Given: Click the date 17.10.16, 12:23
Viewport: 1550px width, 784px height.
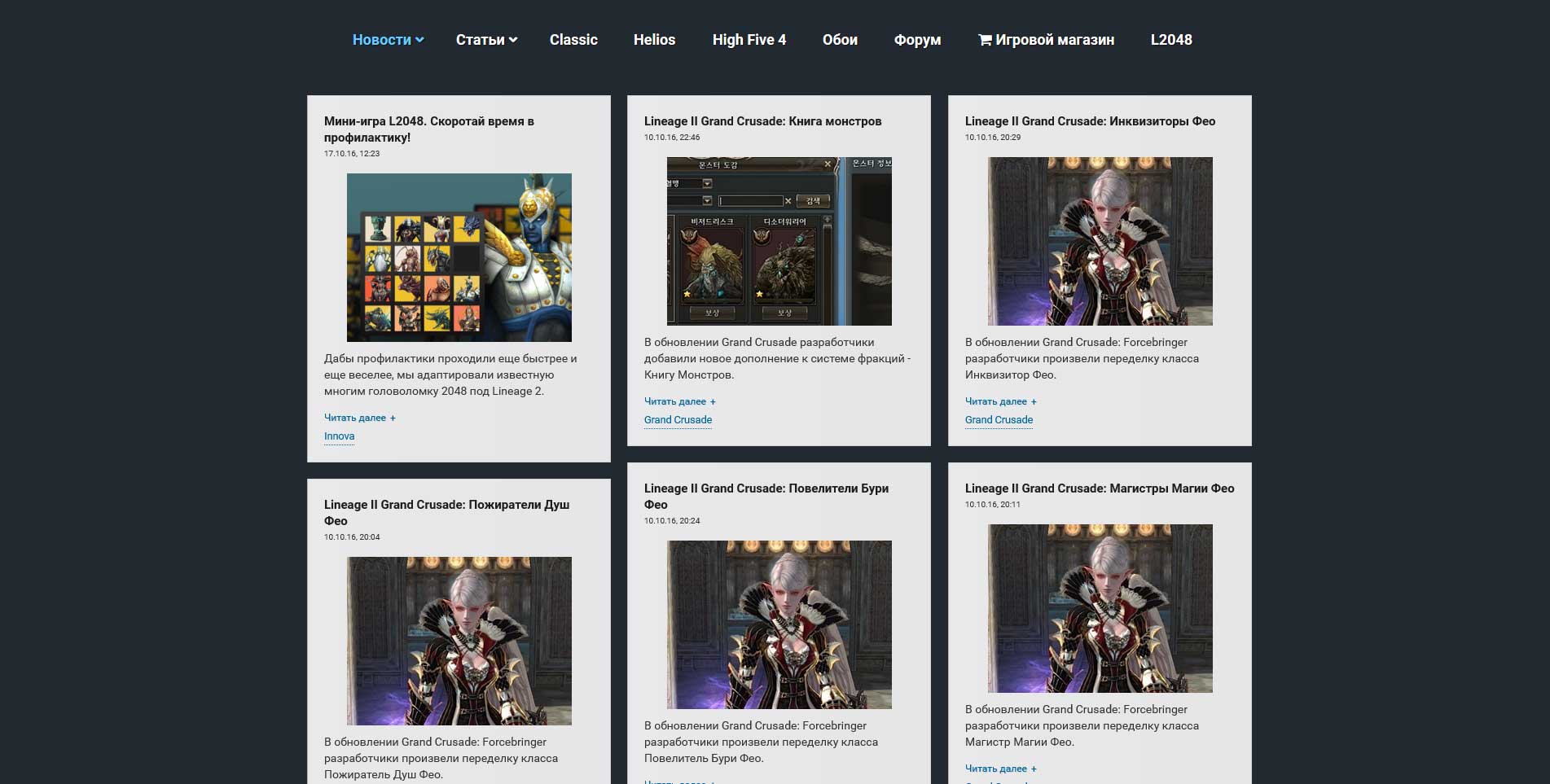Looking at the screenshot, I should click(352, 154).
